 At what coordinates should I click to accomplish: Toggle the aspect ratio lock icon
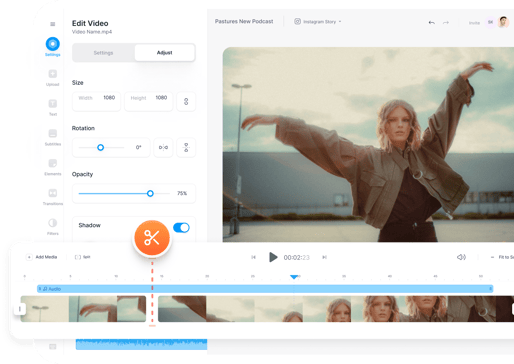tap(186, 101)
